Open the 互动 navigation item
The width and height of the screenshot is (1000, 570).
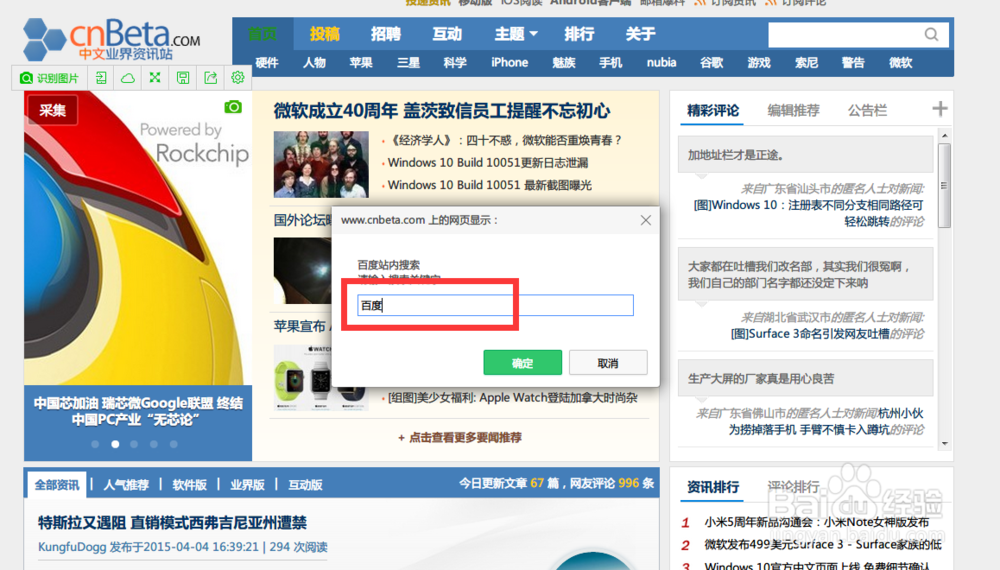point(447,34)
